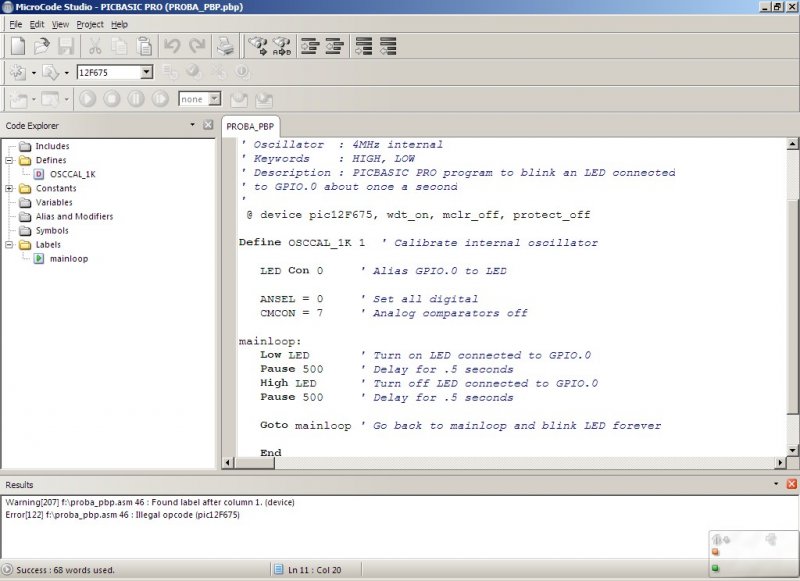Open the View menu
Screen dimensions: 800x581
coord(60,24)
